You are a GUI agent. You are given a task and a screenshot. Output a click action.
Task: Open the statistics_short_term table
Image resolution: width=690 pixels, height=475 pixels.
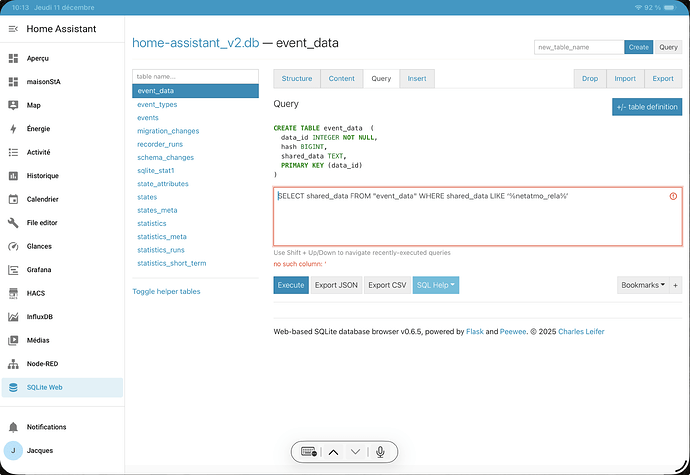(172, 263)
